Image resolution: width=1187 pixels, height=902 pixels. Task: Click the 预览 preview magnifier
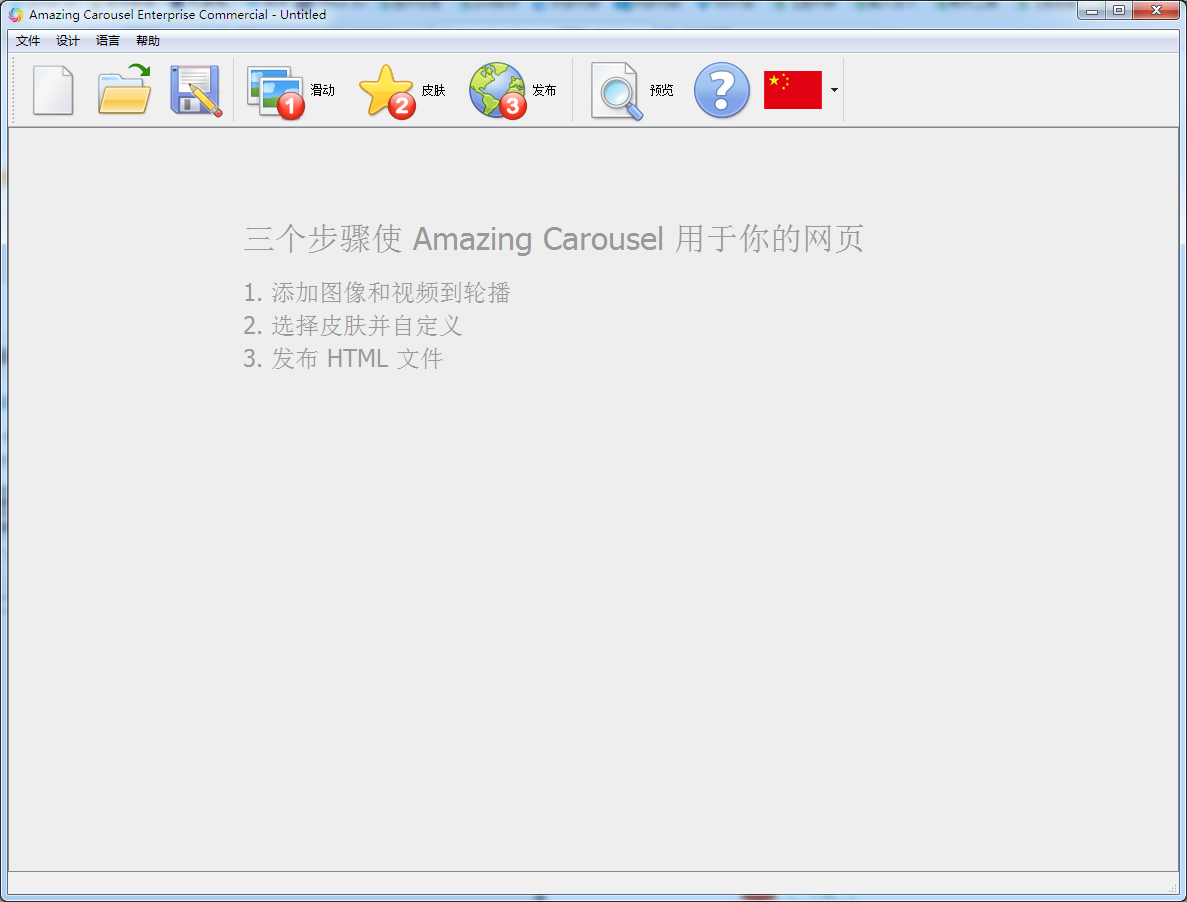point(631,90)
